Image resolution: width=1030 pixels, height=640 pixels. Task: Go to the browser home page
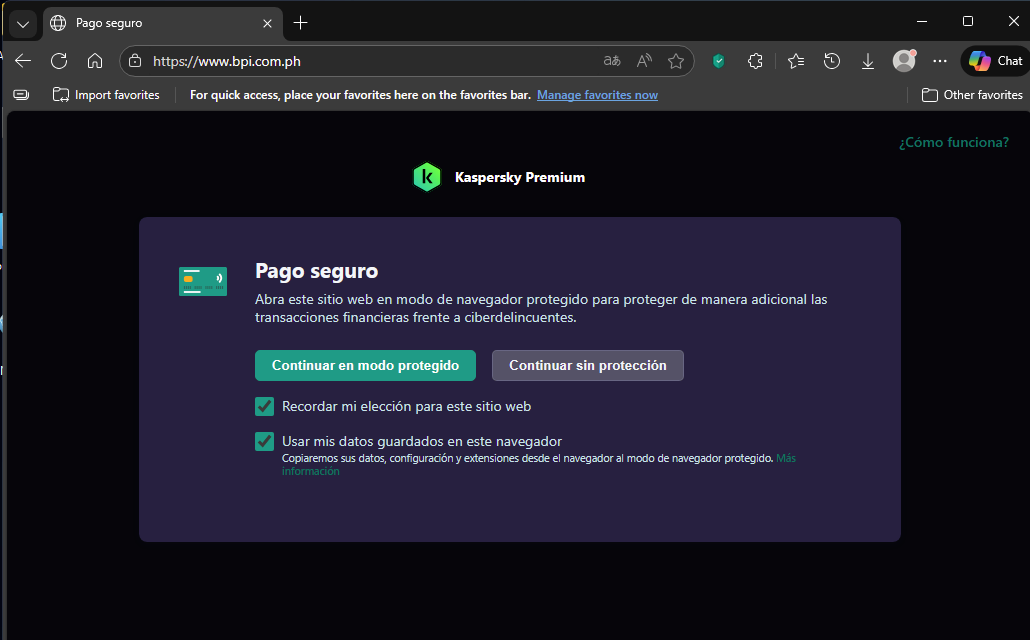coord(95,61)
